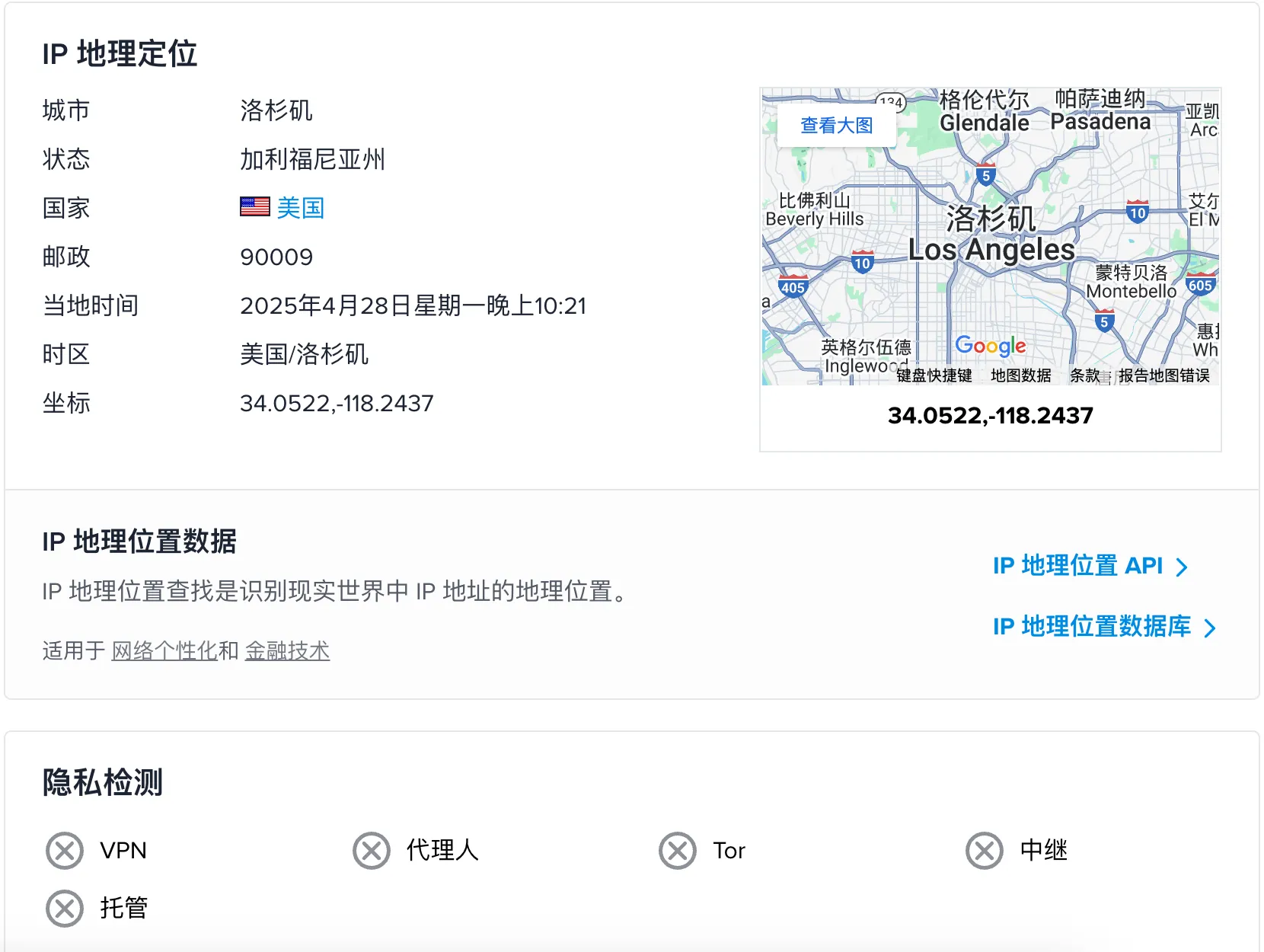Click the VPN status X icon
The width and height of the screenshot is (1264, 952).
pyautogui.click(x=65, y=851)
